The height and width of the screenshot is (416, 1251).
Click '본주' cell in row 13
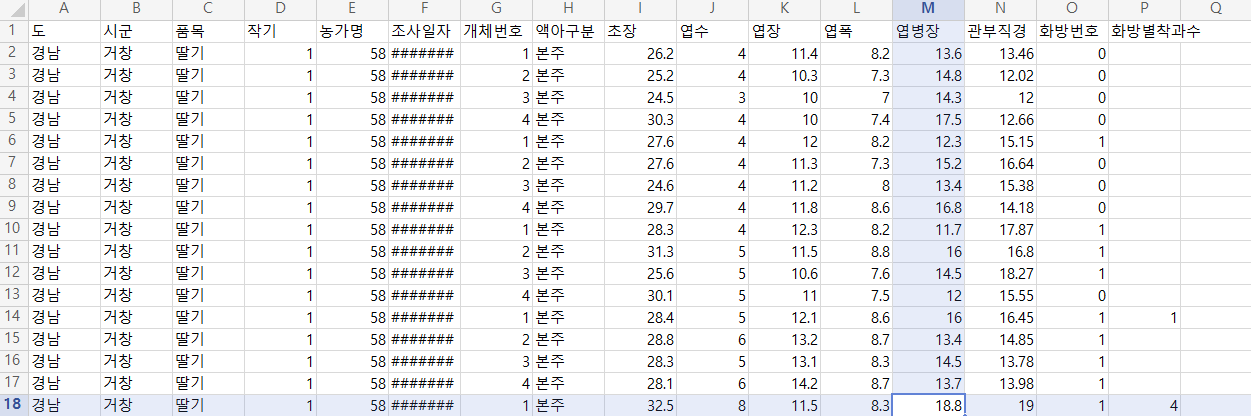(568, 295)
